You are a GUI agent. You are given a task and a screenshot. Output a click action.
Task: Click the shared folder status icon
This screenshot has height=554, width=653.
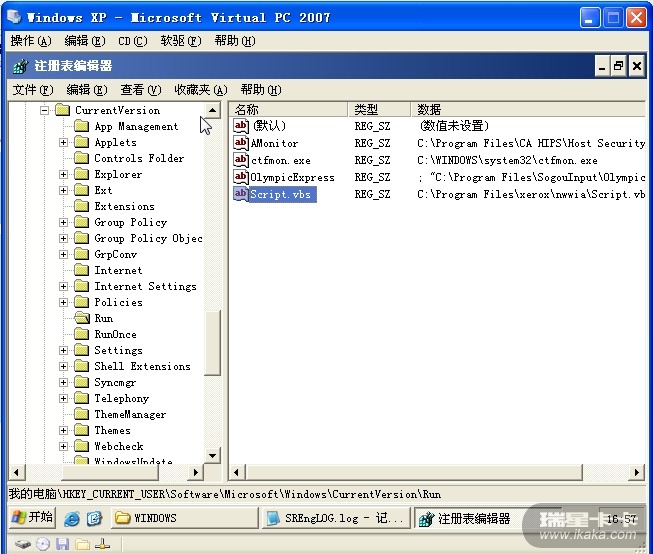(x=82, y=544)
